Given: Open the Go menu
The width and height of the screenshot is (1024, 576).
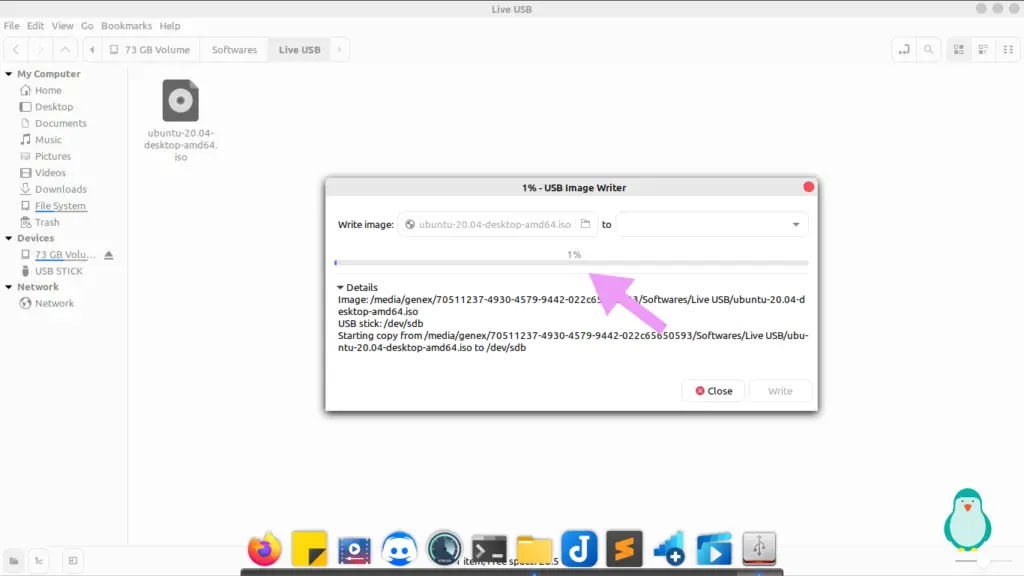Looking at the screenshot, I should pos(88,26).
